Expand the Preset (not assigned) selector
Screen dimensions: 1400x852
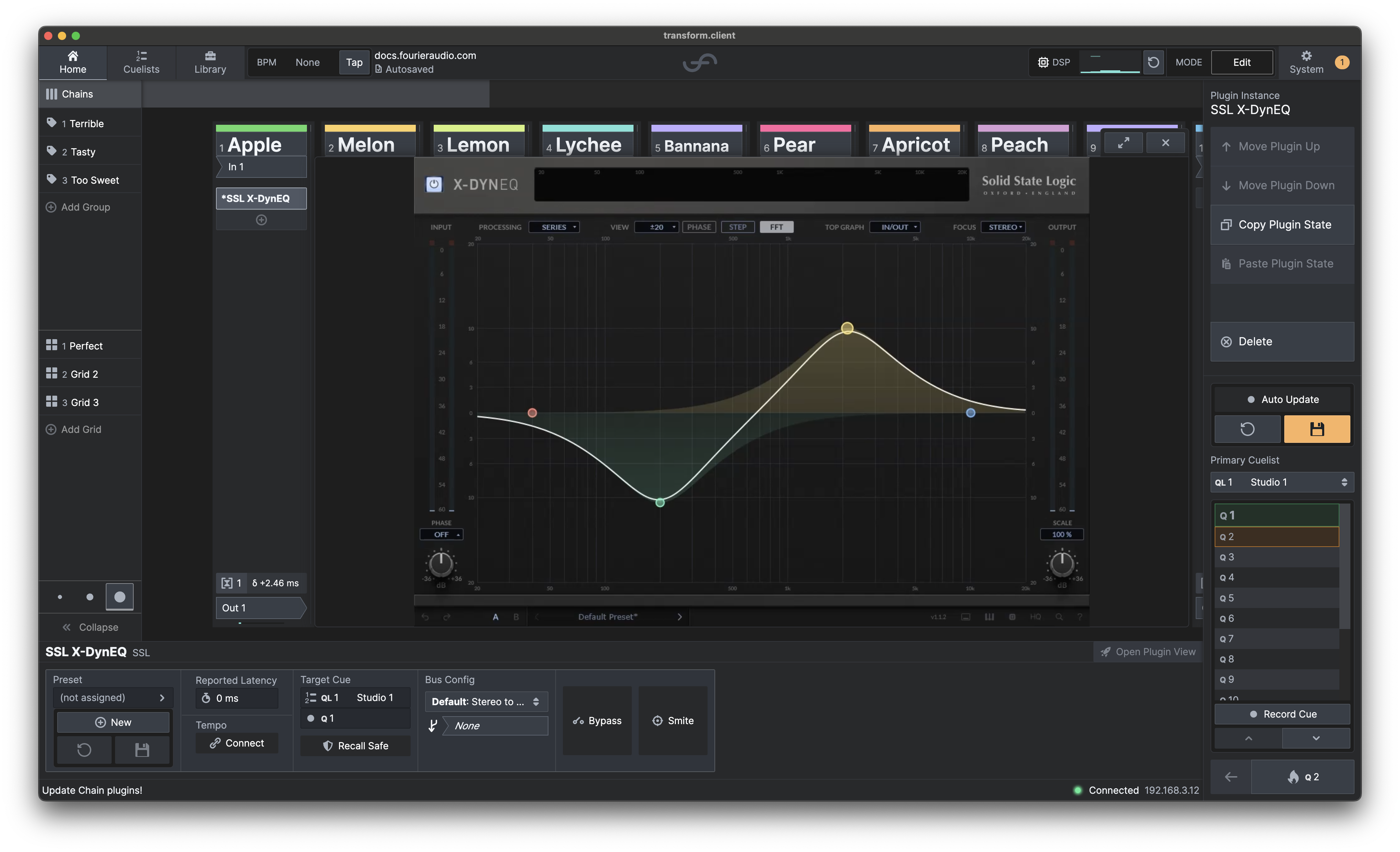tap(113, 697)
